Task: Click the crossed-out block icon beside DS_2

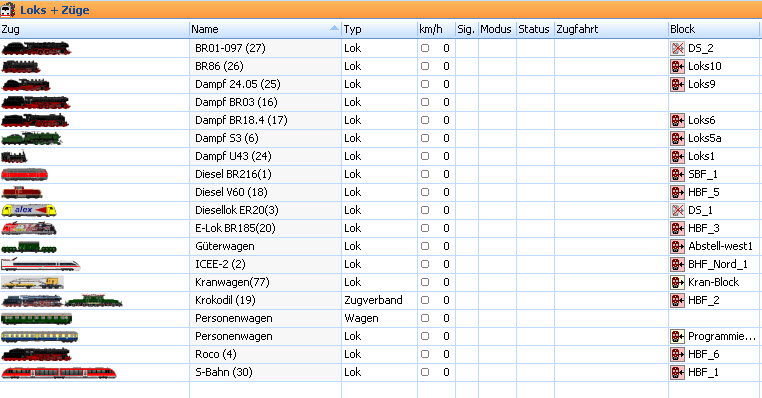Action: (677, 48)
